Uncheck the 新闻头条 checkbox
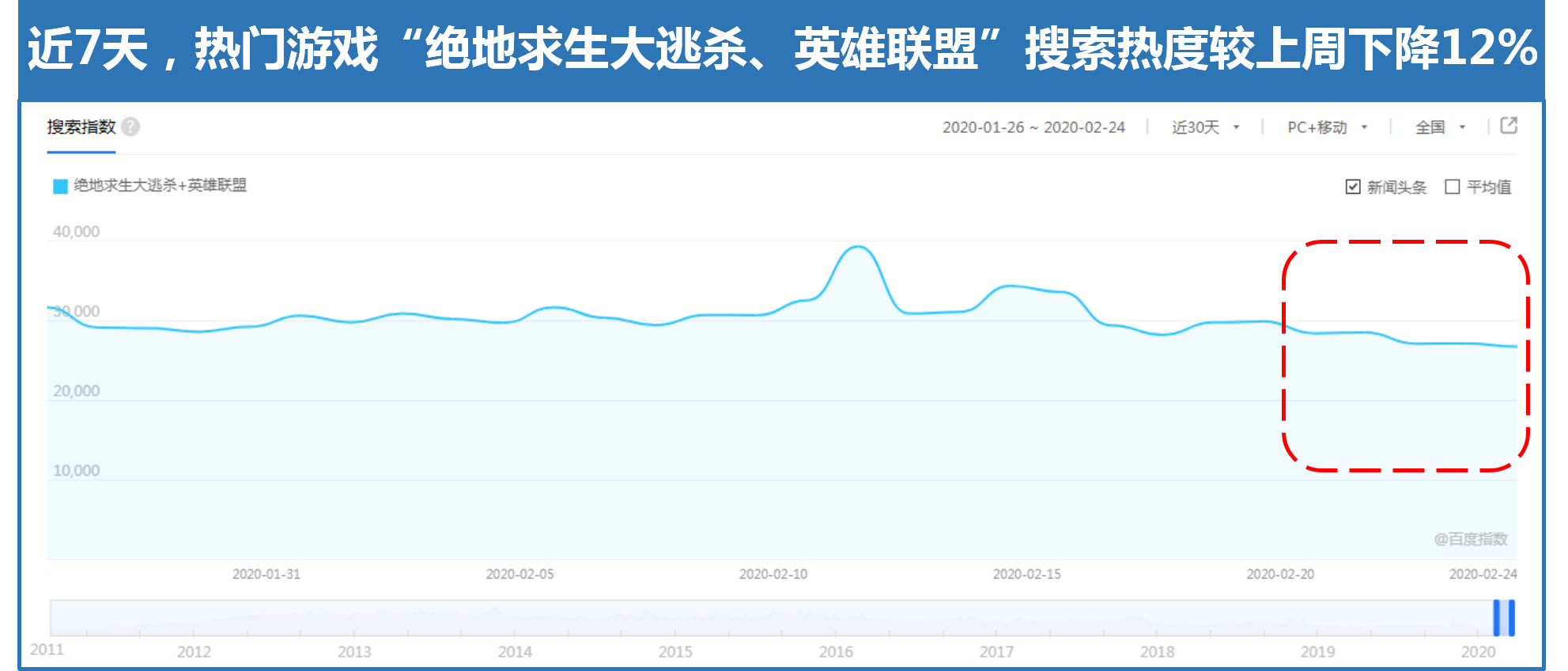This screenshot has width=1568, height=671. pyautogui.click(x=1353, y=187)
